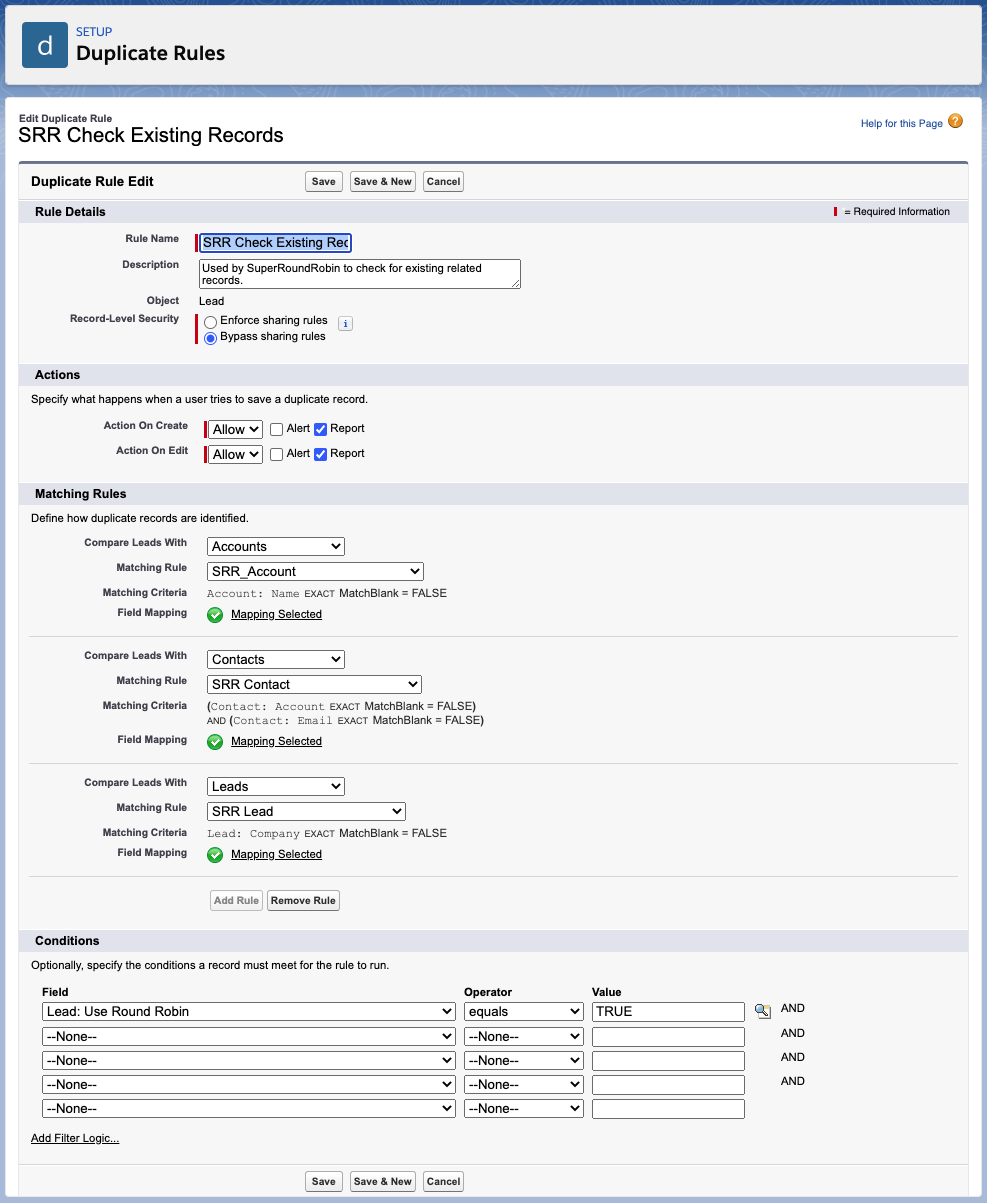Click the Record-Level Security info icon
Viewport: 987px width, 1203px height.
(x=345, y=323)
